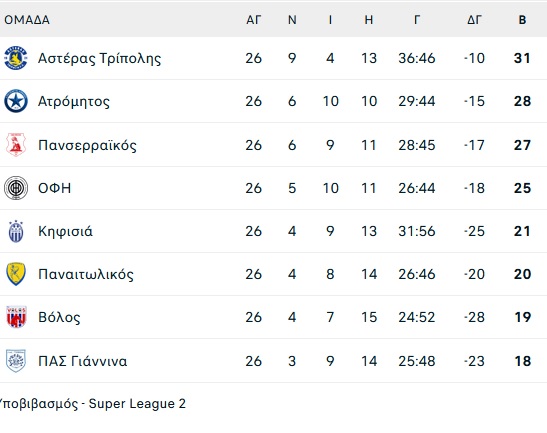Click the Κηφισιά striped crest
Viewport: 547px width, 433px height.
tap(16, 231)
